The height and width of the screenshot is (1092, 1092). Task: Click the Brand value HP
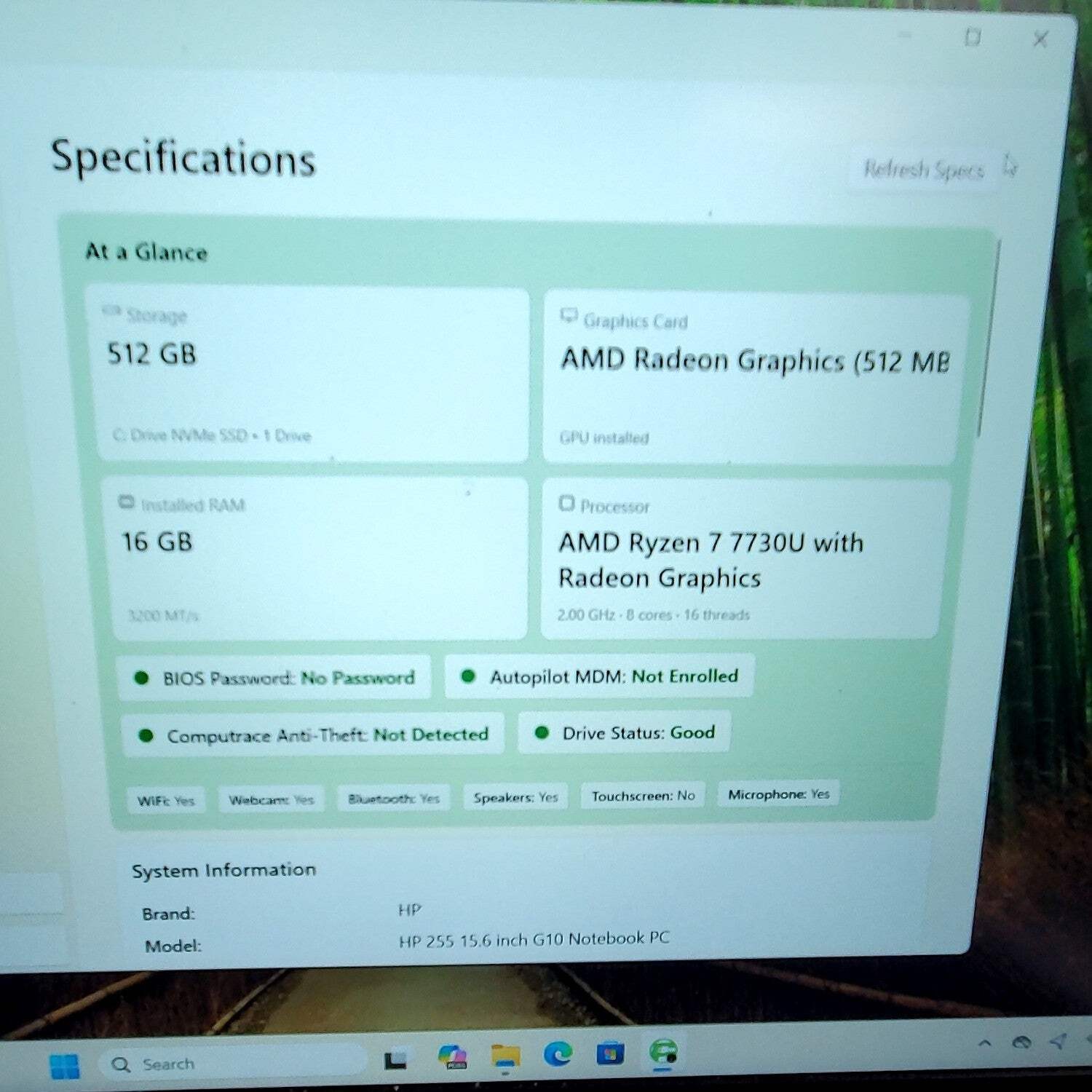click(410, 910)
